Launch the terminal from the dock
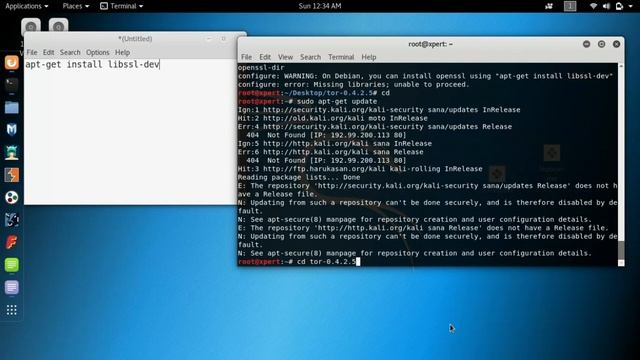The height and width of the screenshot is (360, 640). [x=11, y=84]
